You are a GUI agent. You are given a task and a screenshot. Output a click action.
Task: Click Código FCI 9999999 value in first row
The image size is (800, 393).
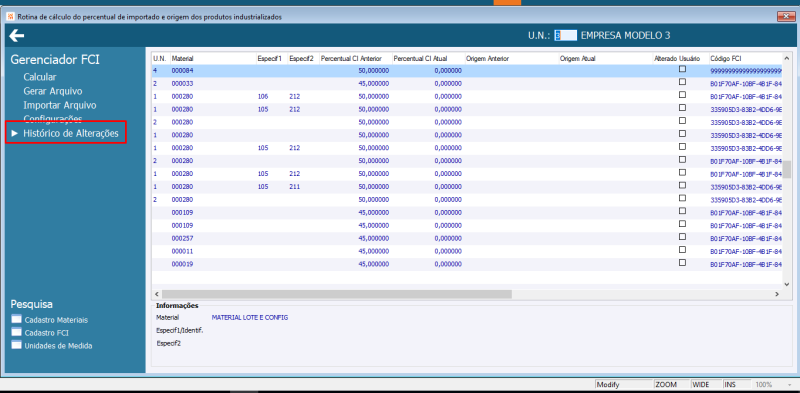pyautogui.click(x=746, y=70)
